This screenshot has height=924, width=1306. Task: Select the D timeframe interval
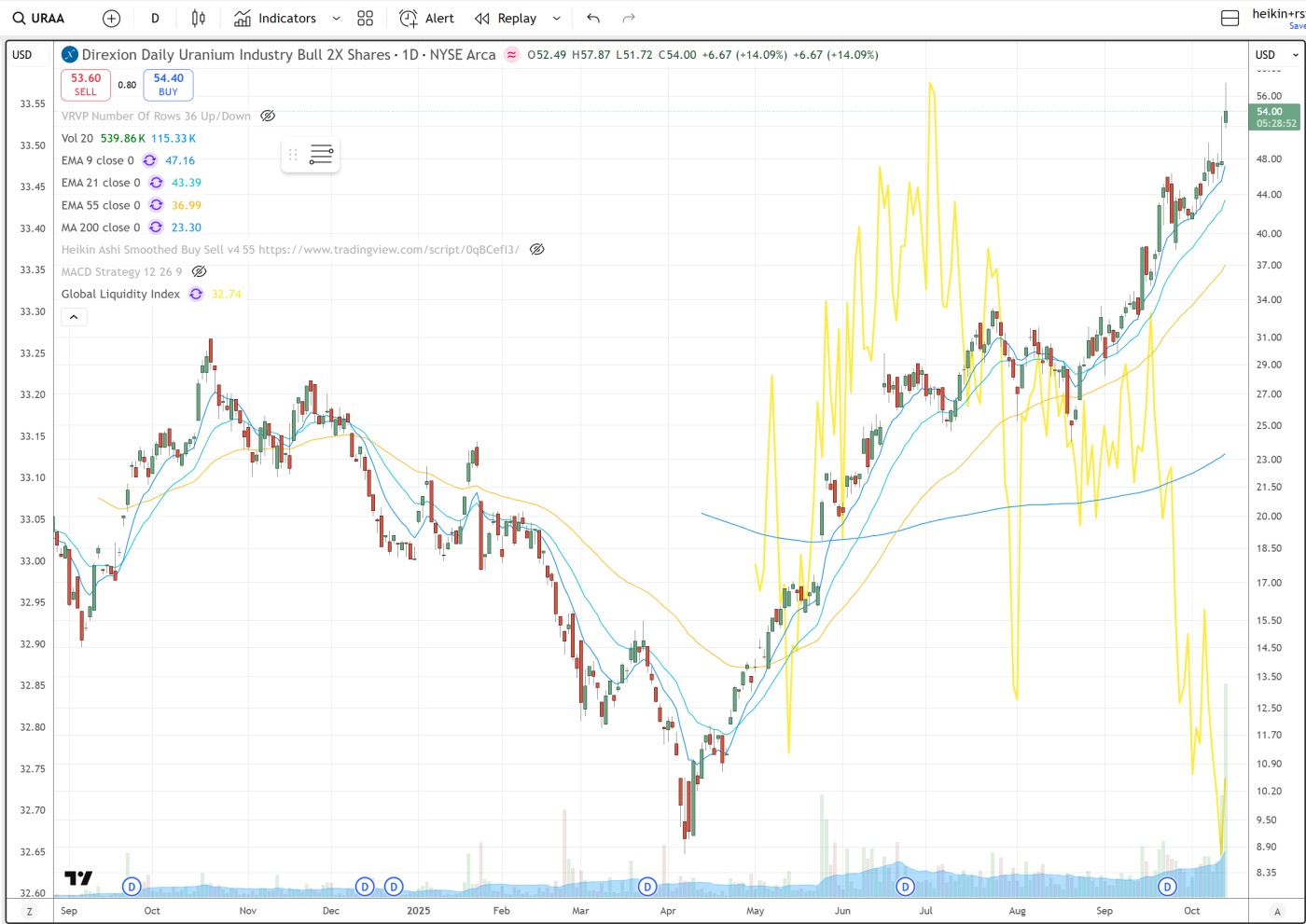(155, 19)
